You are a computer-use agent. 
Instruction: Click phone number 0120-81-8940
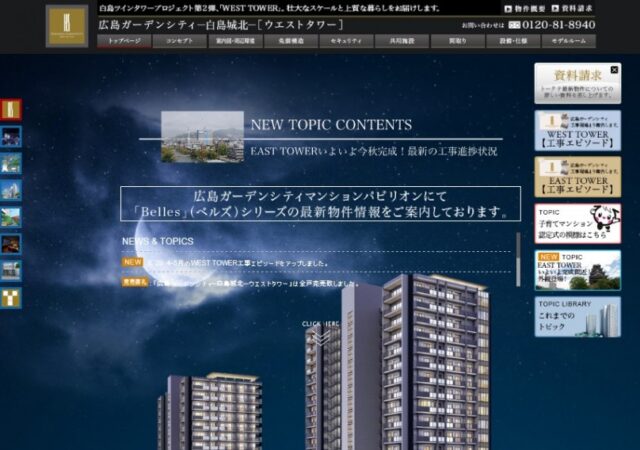[558, 25]
